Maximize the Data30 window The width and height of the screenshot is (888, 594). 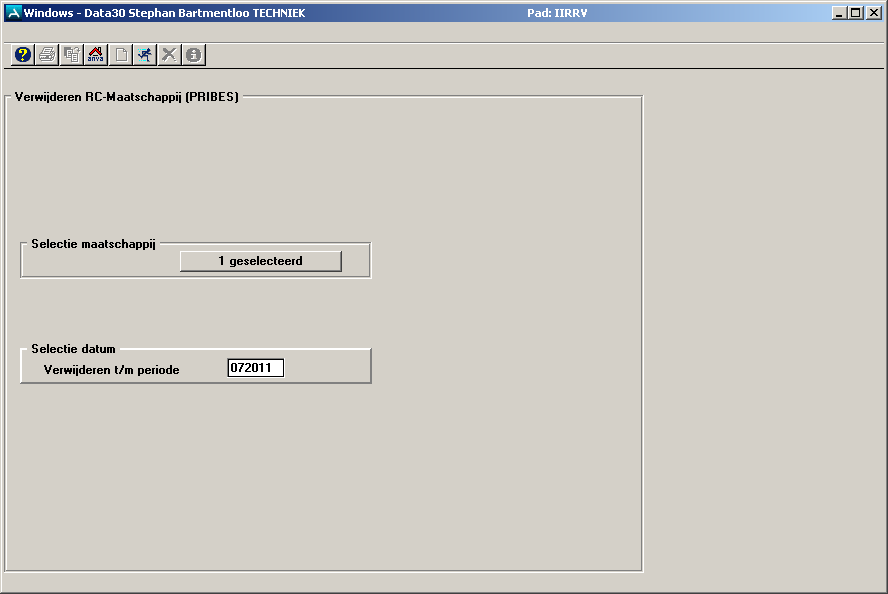coord(854,13)
